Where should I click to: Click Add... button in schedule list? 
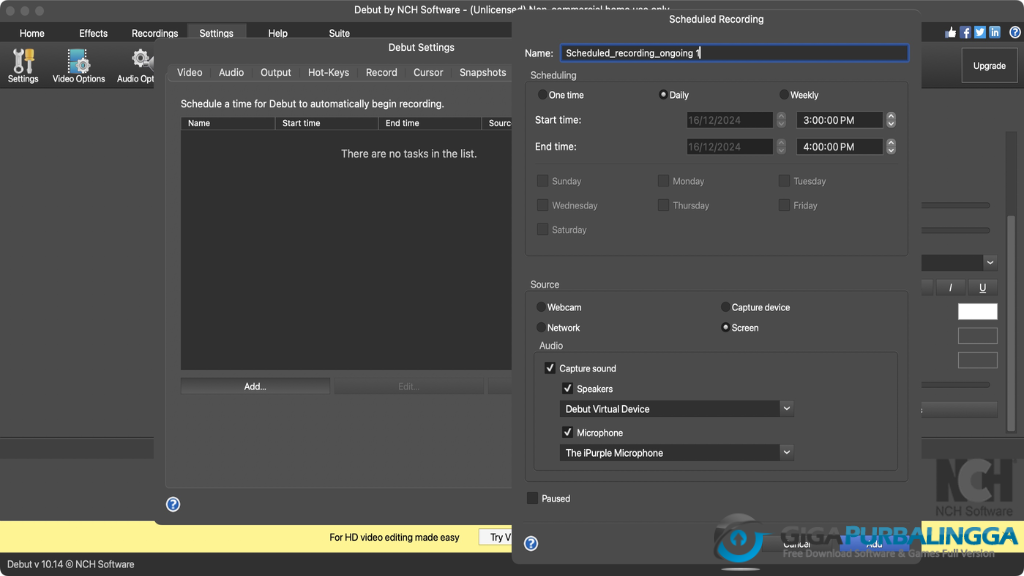255,387
